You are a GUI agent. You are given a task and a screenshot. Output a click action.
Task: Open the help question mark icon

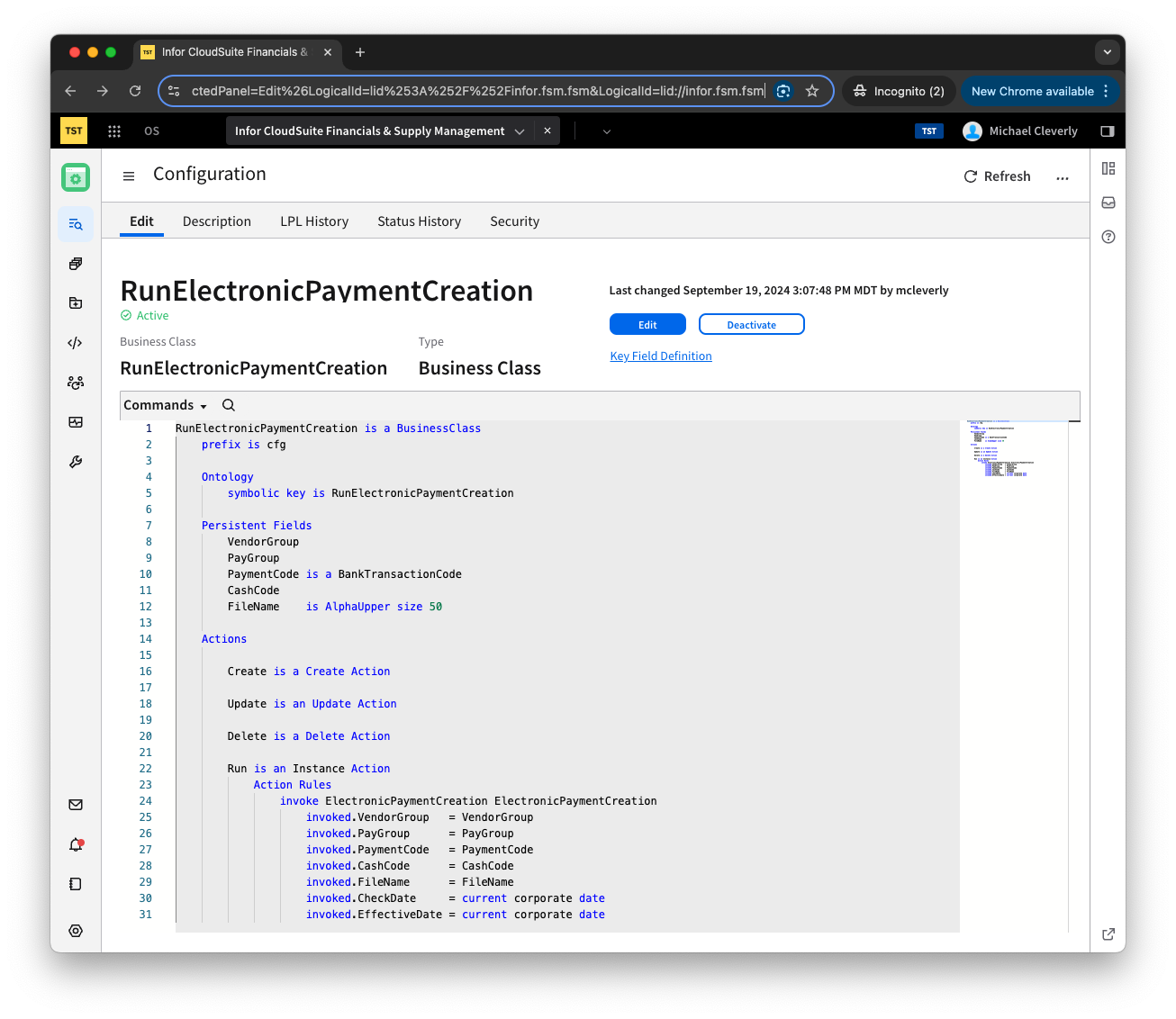[x=1108, y=237]
